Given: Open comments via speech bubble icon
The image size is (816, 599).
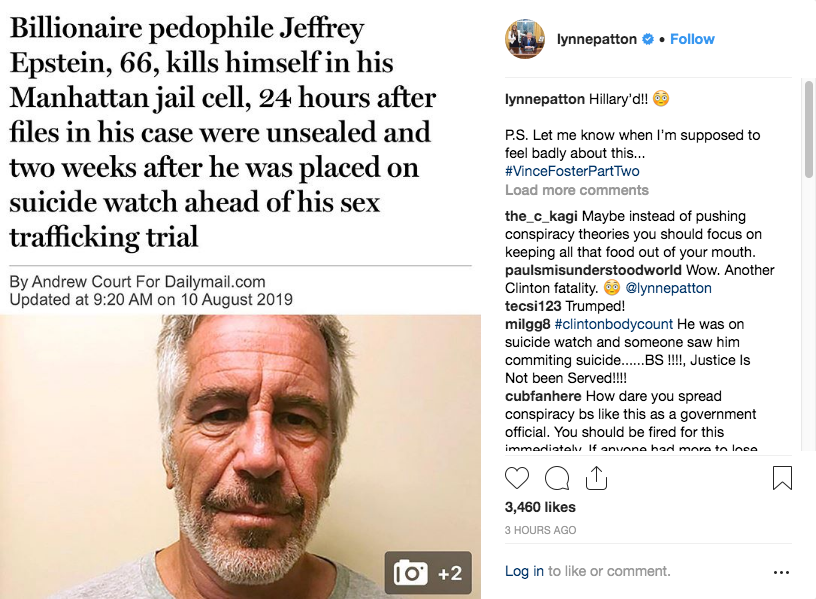Looking at the screenshot, I should (x=557, y=478).
